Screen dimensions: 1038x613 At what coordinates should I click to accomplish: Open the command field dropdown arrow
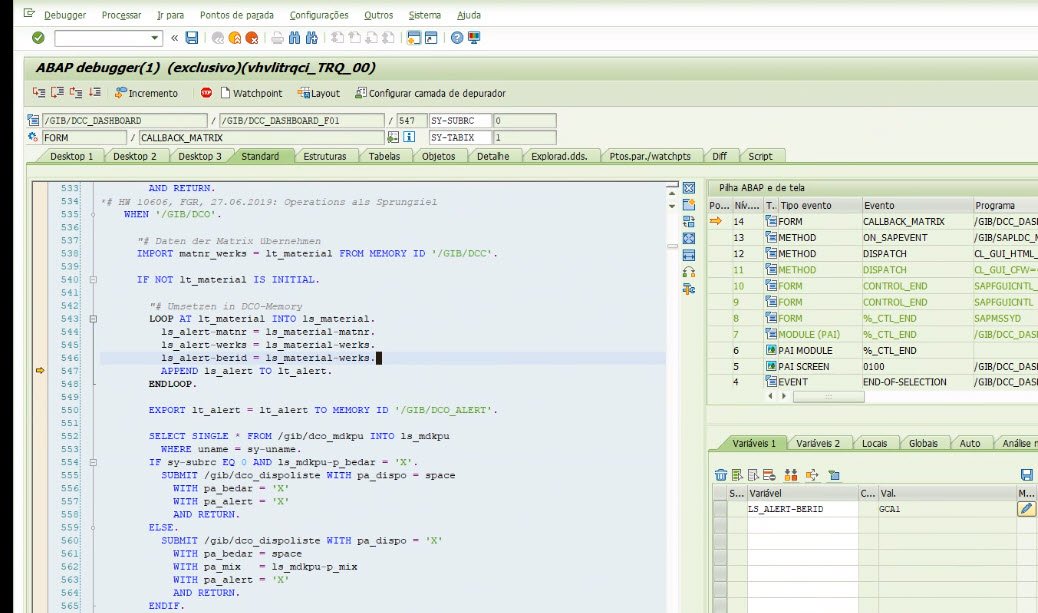155,38
